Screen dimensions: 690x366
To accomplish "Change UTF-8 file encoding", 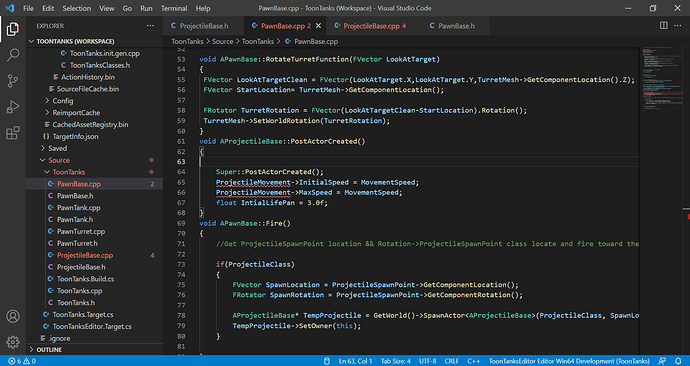I will click(427, 361).
